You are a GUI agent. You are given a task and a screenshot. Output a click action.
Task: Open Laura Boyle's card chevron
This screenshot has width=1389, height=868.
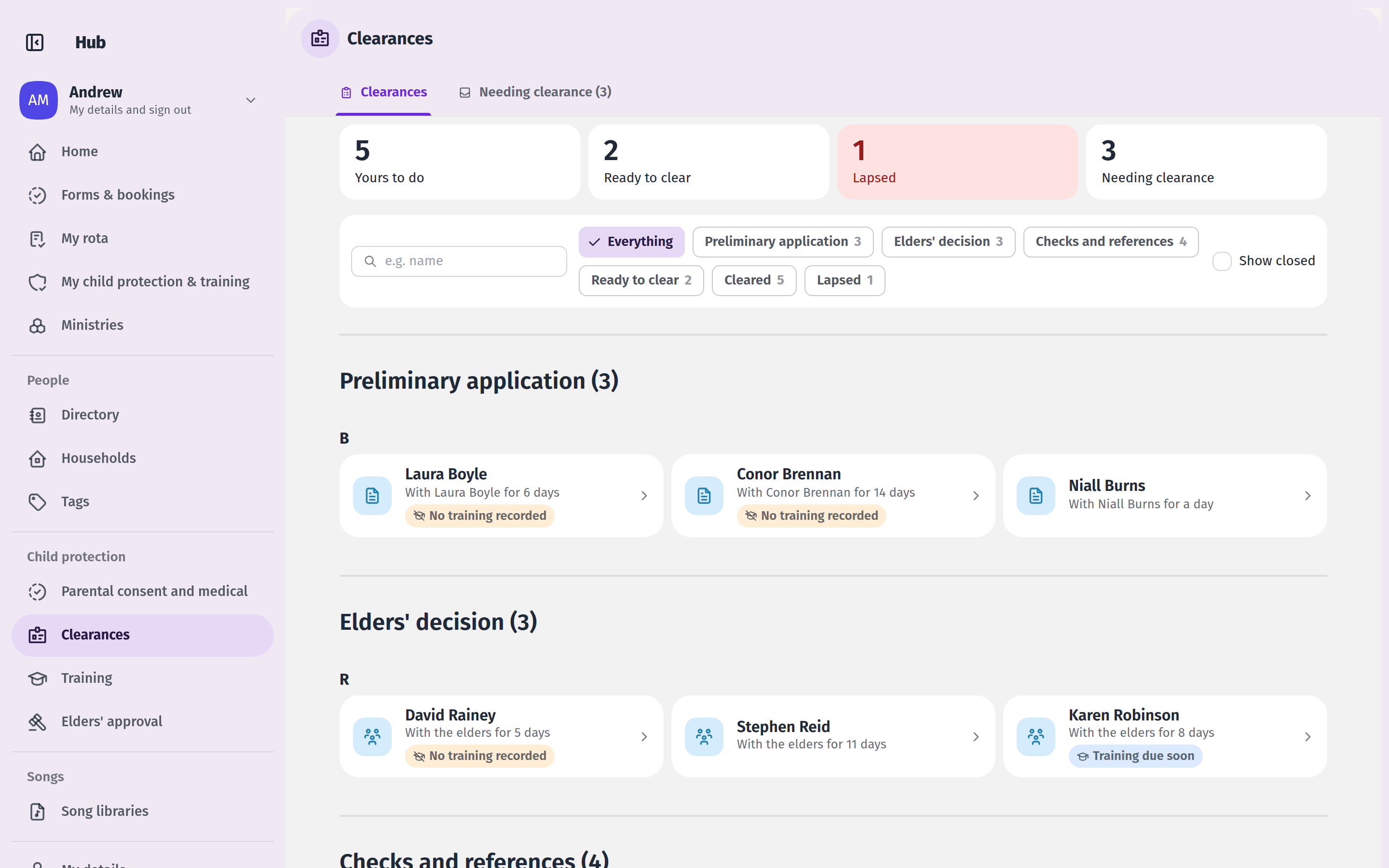[644, 495]
